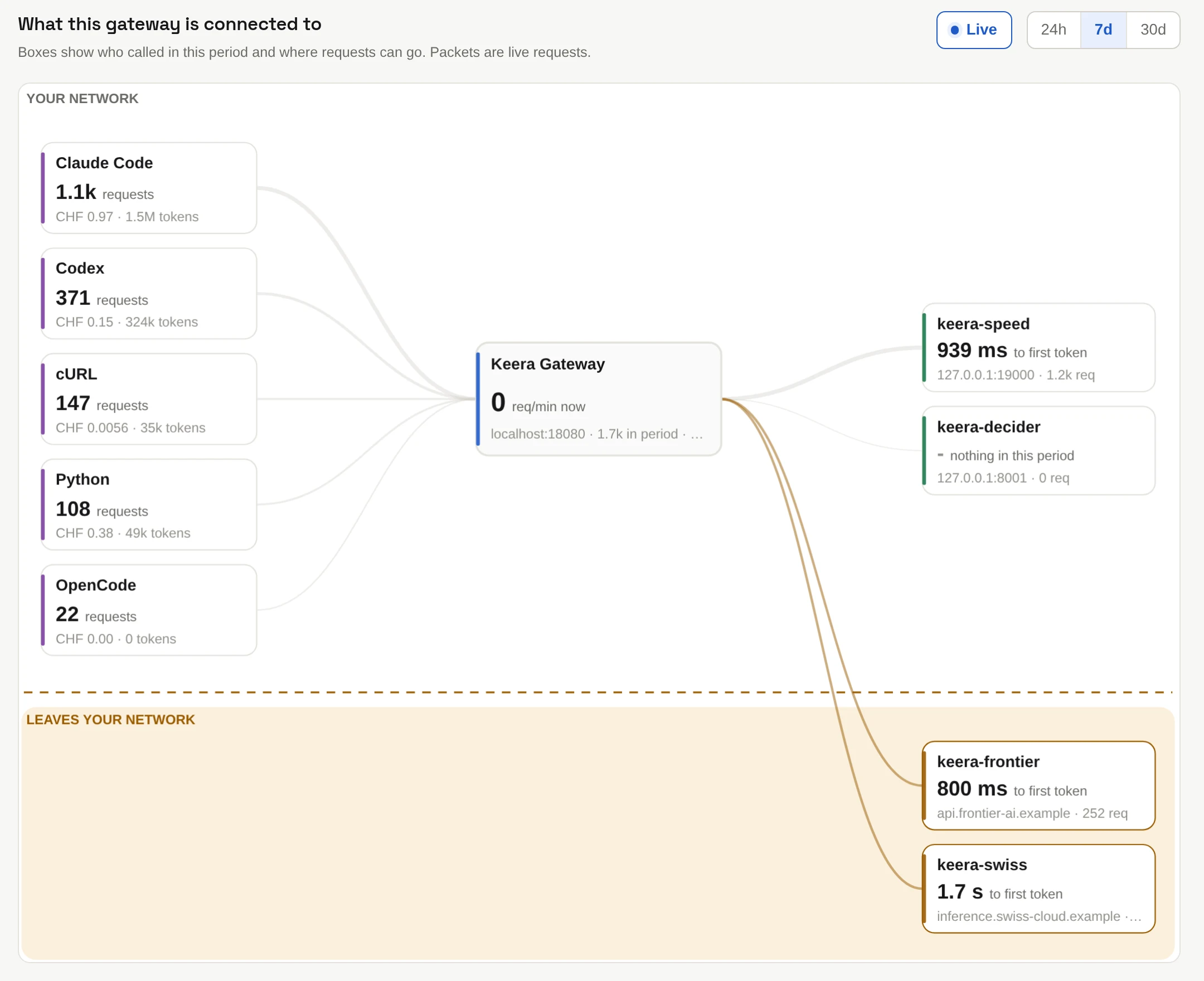Select the 7d time range
The image size is (1204, 981).
tap(1103, 30)
